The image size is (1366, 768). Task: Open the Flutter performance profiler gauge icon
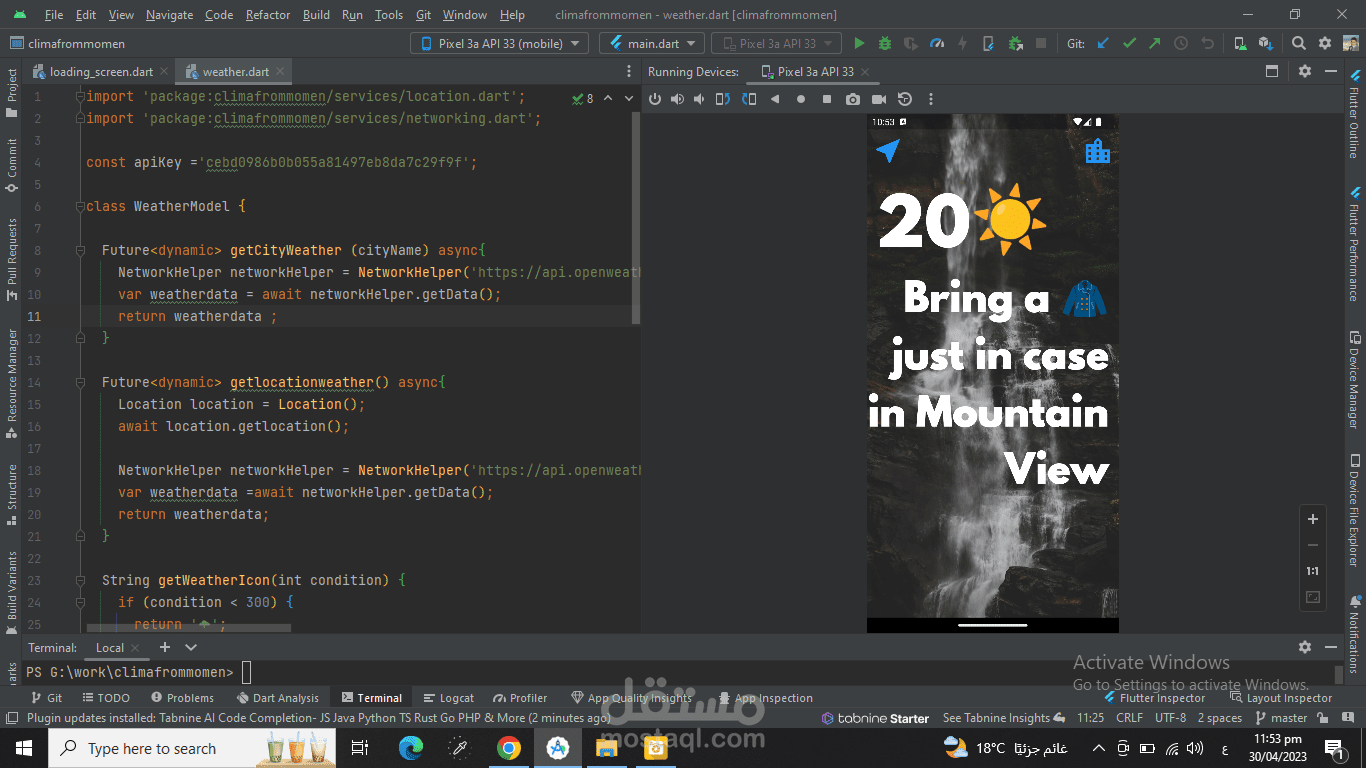coord(937,43)
